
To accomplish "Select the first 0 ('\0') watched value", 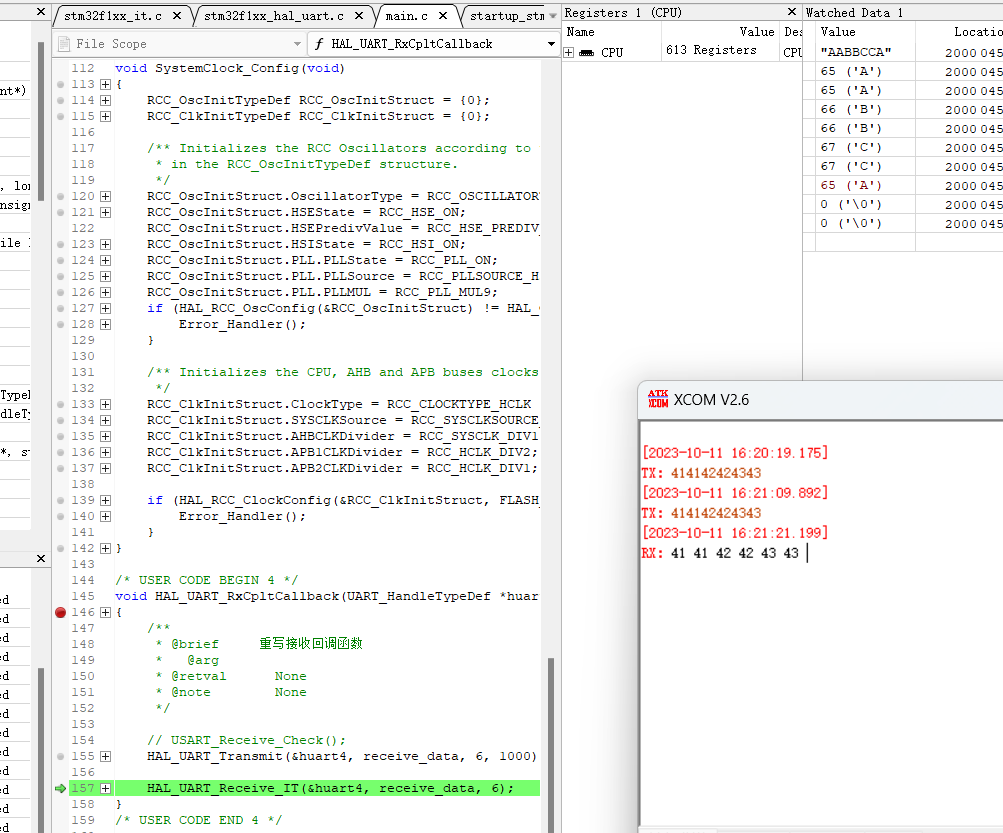I will pos(851,205).
